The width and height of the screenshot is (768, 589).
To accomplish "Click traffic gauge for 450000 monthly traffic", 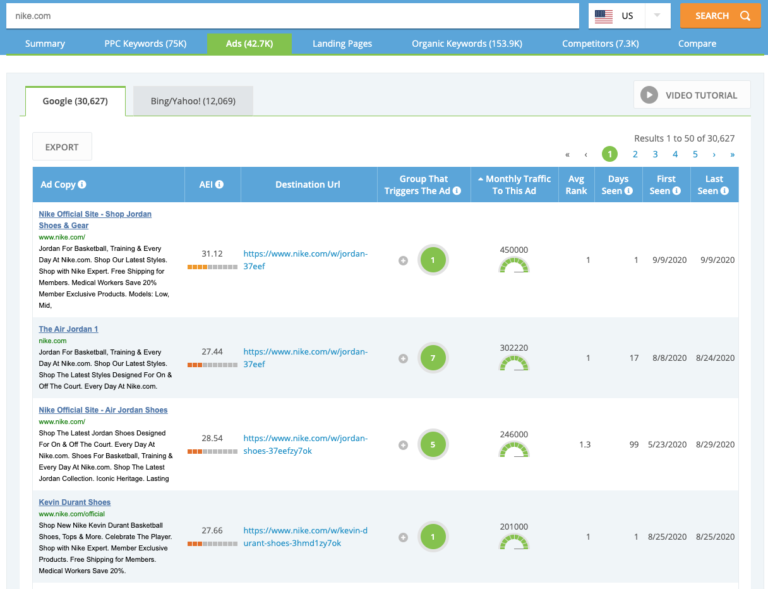I will point(514,266).
